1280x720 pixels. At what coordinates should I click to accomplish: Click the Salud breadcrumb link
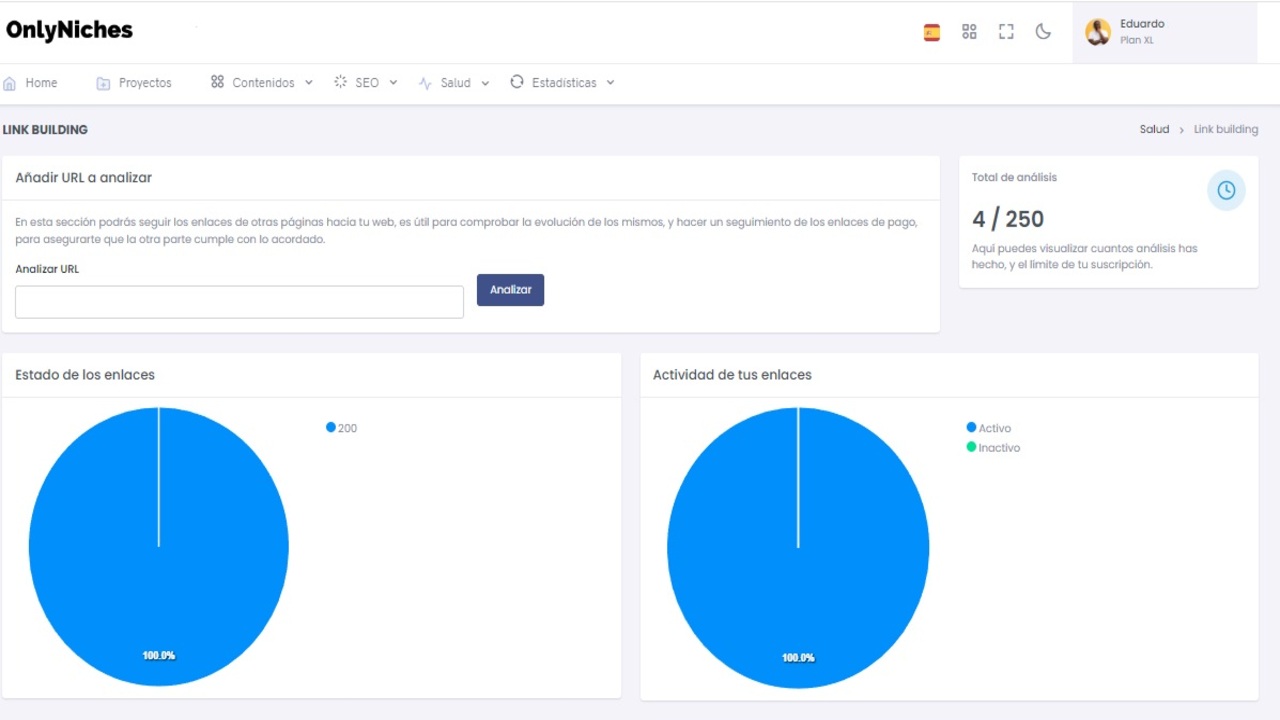pos(1154,129)
